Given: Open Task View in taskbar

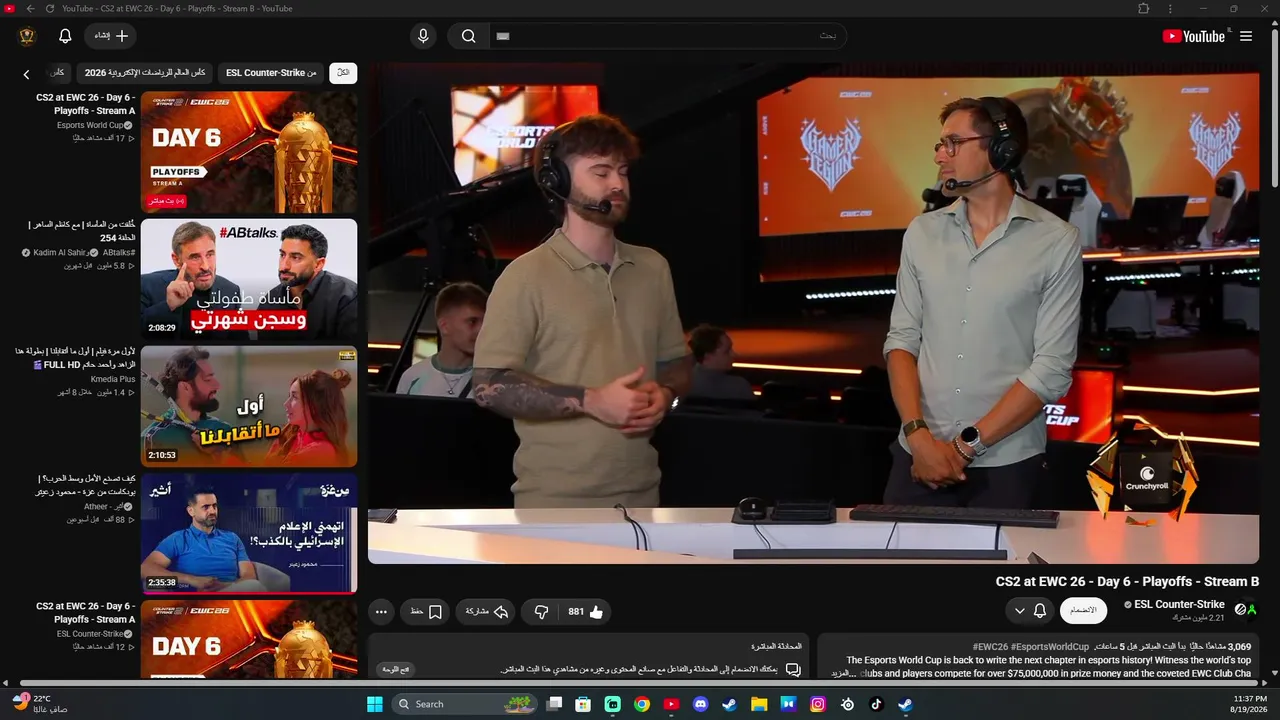Looking at the screenshot, I should click(x=554, y=704).
